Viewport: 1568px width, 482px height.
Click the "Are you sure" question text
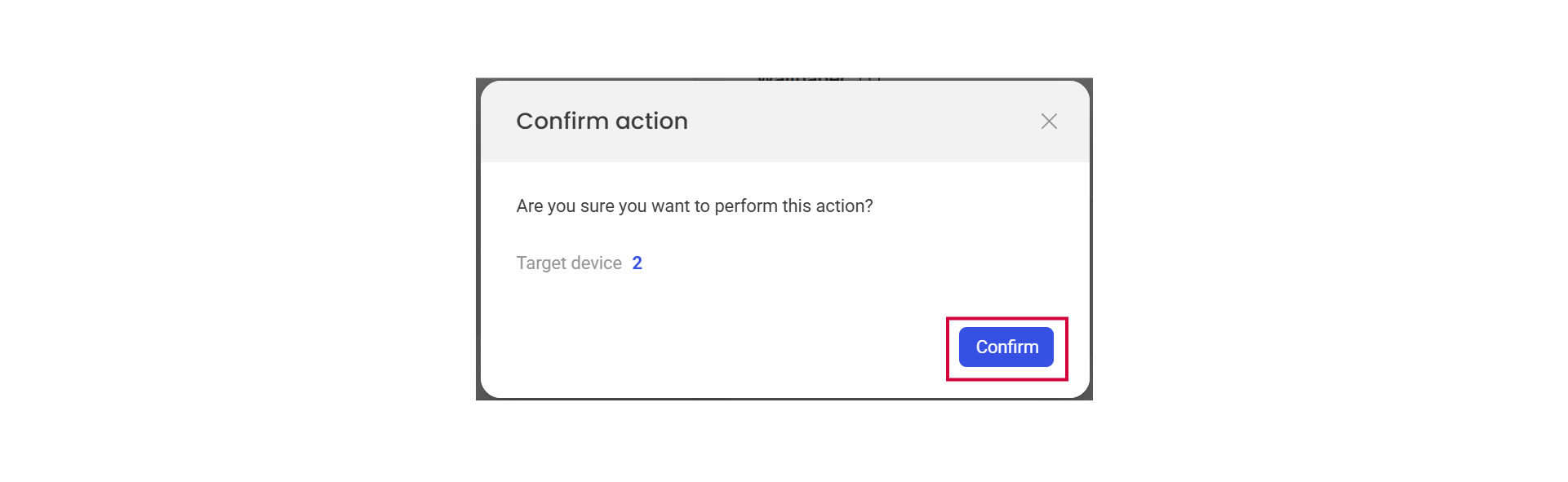tap(694, 206)
